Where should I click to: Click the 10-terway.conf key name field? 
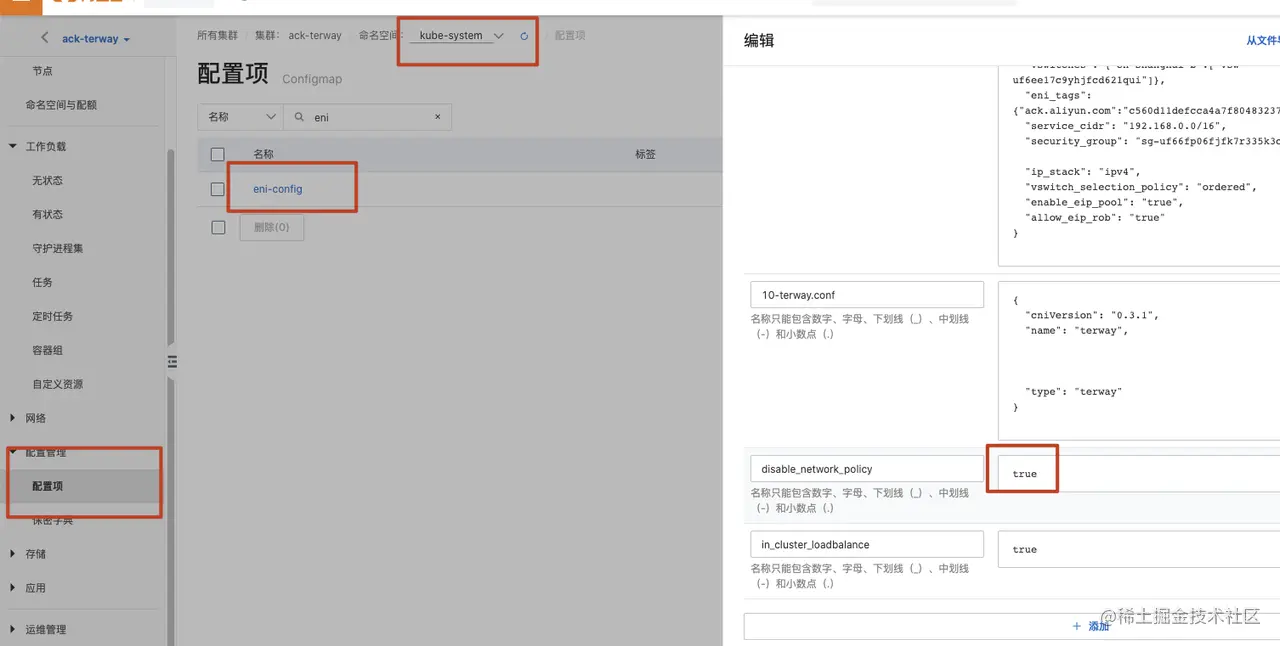pos(867,295)
